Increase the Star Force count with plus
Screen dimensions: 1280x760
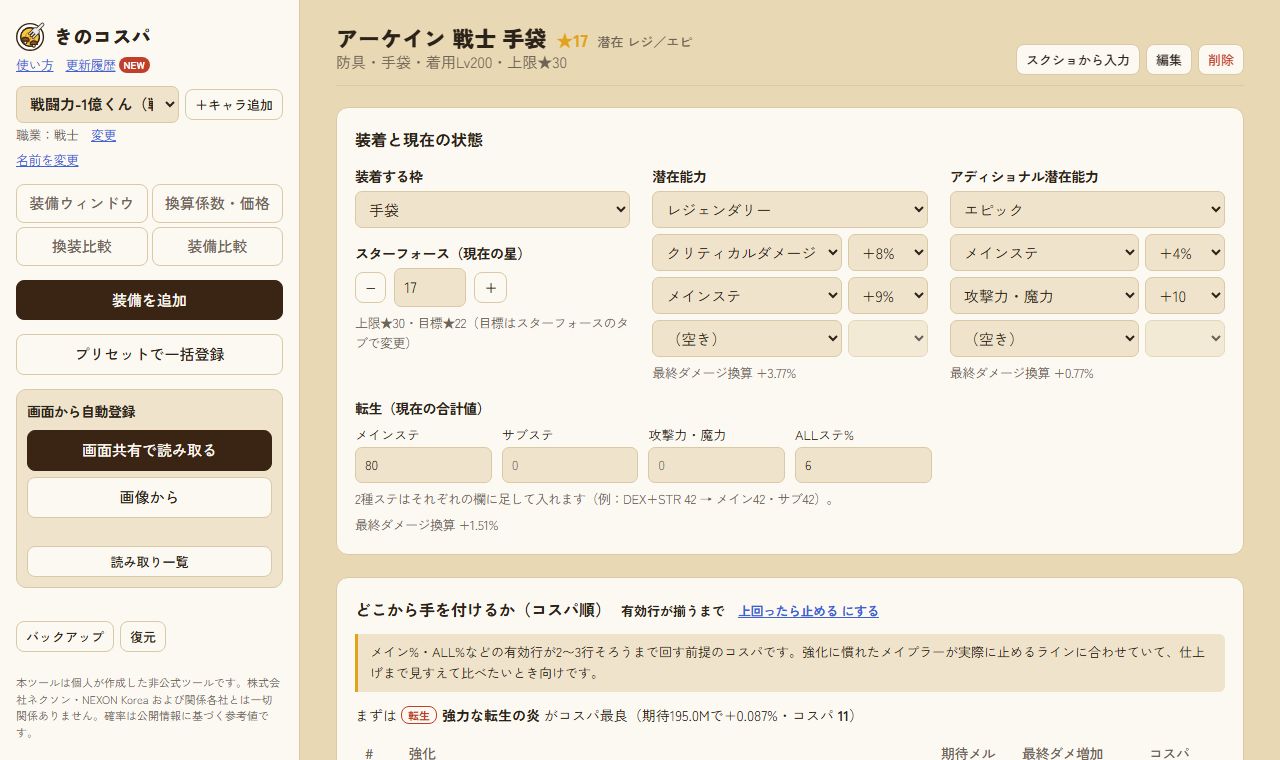click(490, 288)
